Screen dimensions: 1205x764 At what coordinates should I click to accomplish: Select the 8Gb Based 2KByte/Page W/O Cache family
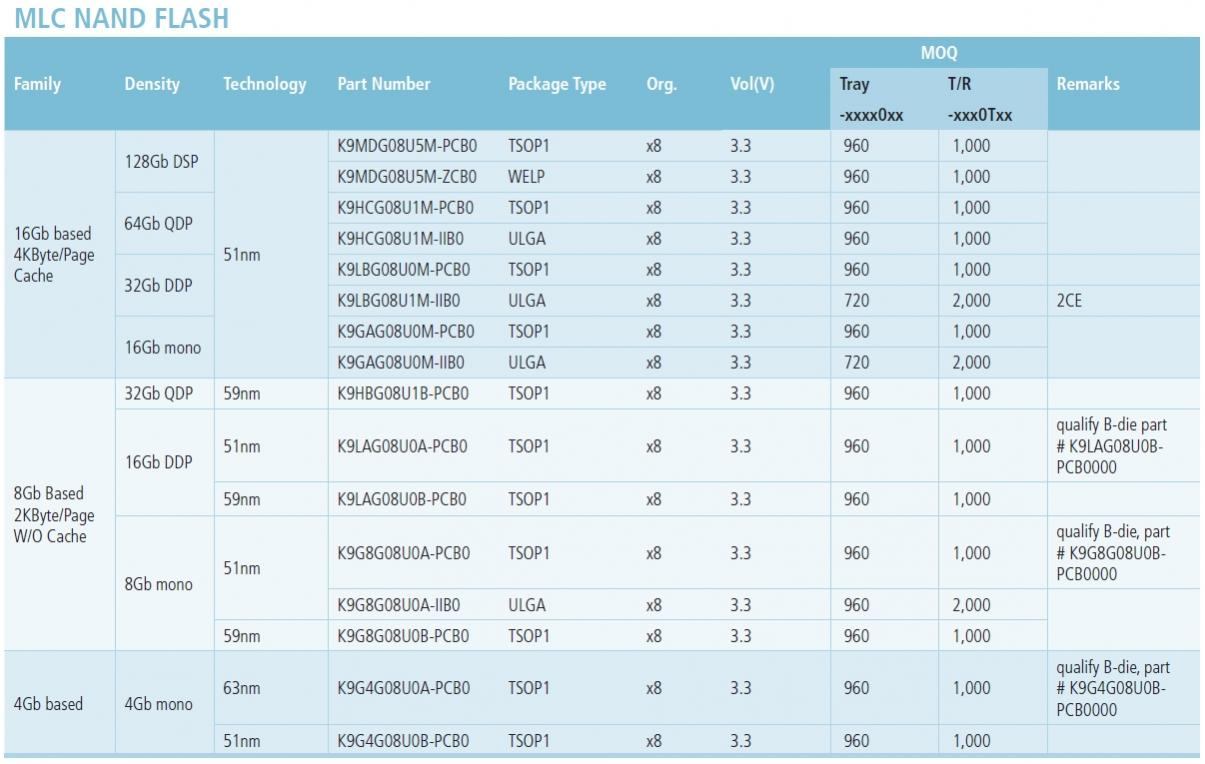click(x=54, y=515)
